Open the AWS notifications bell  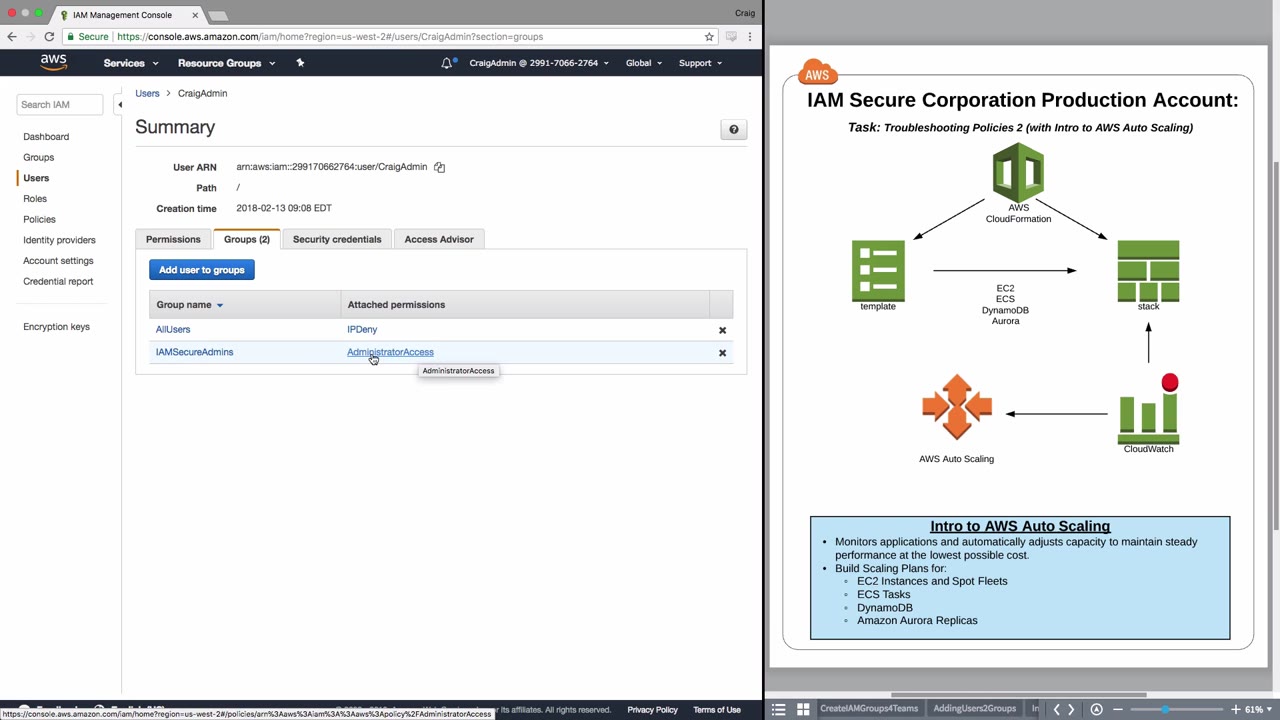click(447, 63)
